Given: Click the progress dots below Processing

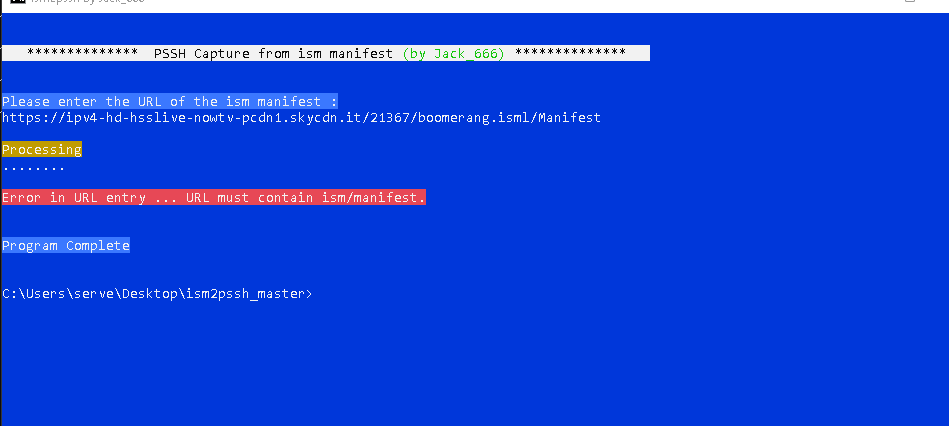Looking at the screenshot, I should [x=33, y=166].
